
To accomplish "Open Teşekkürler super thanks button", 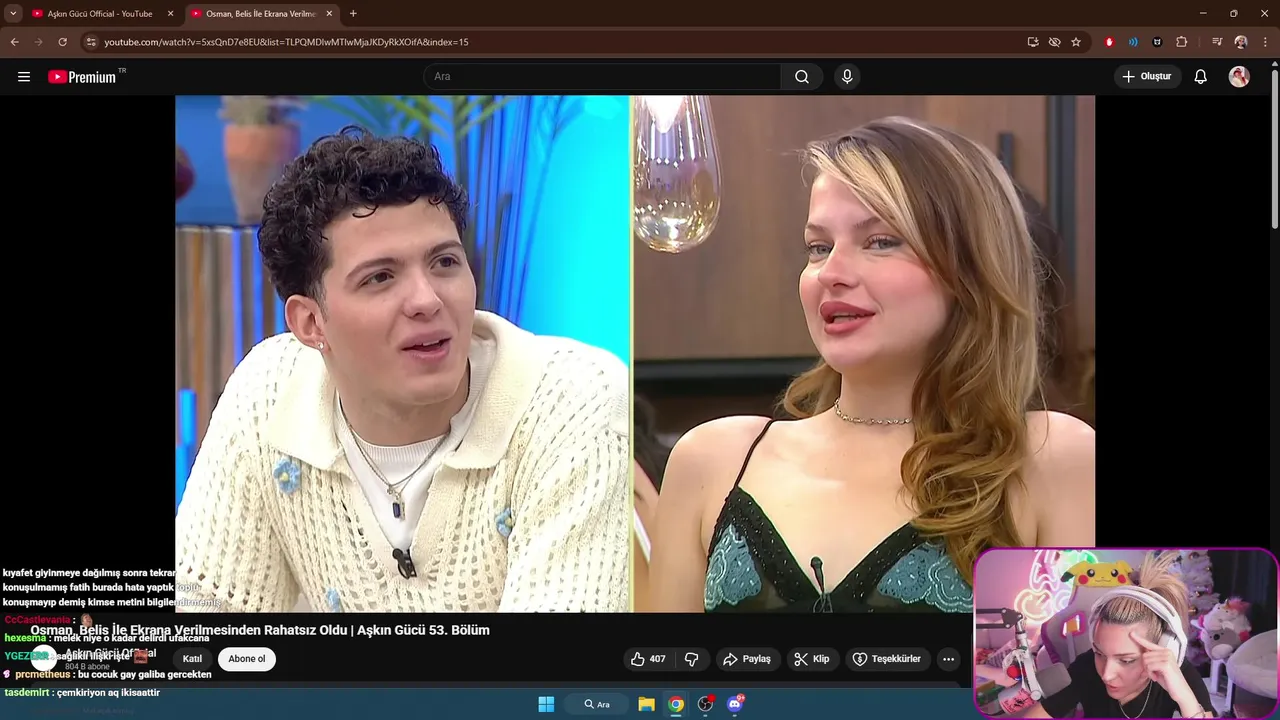I will 886,659.
